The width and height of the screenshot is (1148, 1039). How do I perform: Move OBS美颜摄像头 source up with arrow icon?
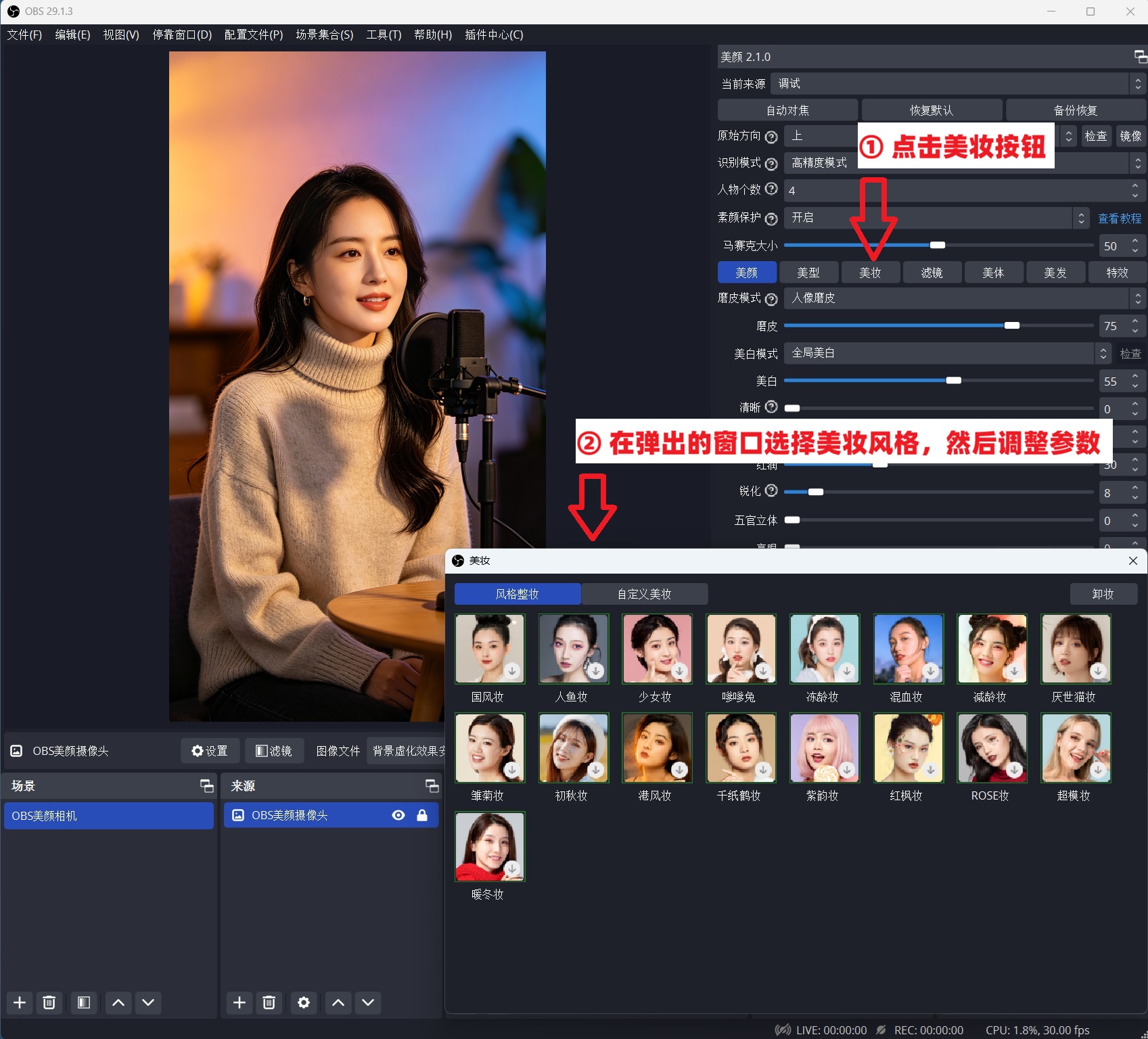(337, 1002)
